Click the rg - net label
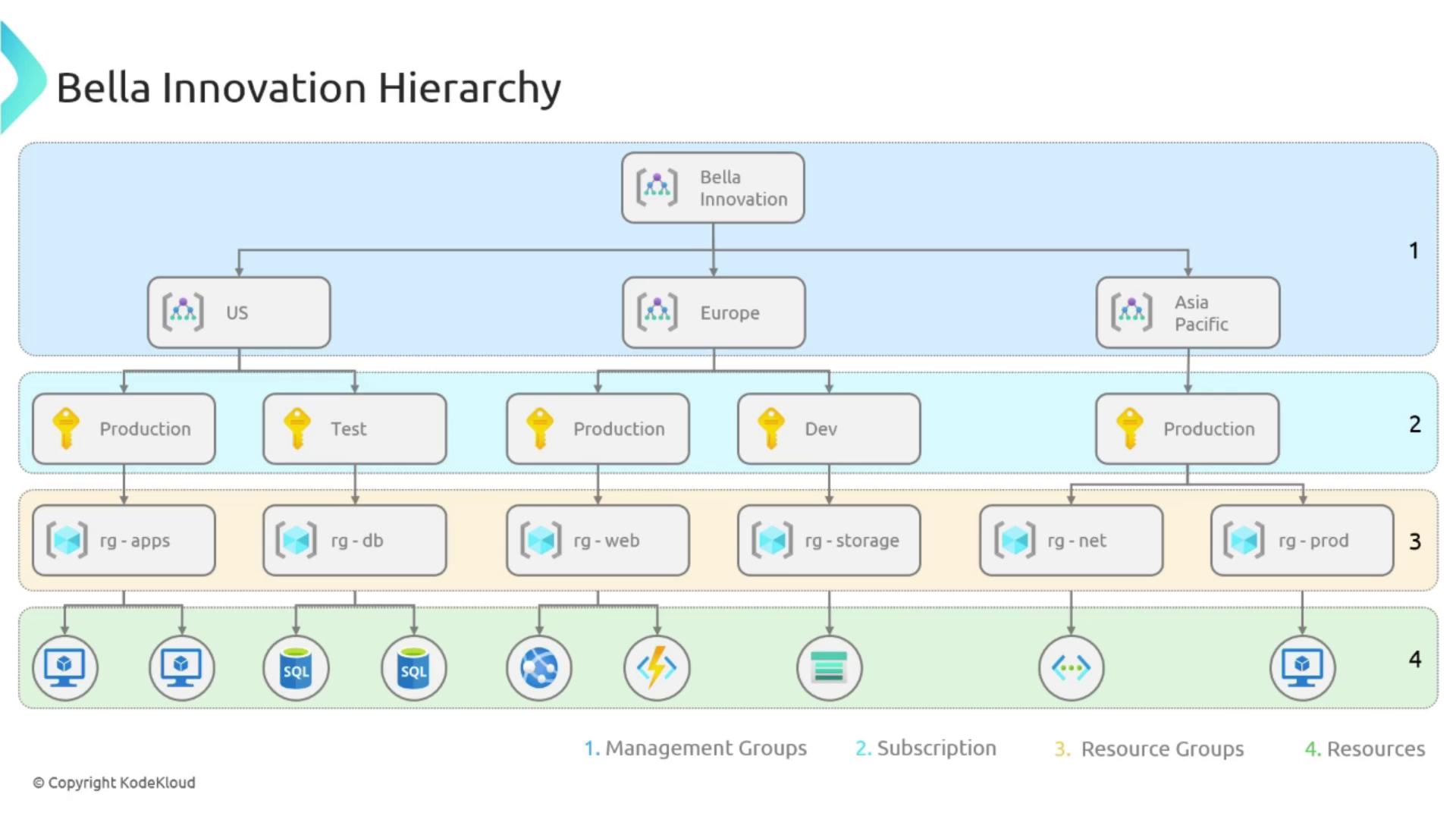Screen dimensions: 1456x819 click(x=1077, y=541)
